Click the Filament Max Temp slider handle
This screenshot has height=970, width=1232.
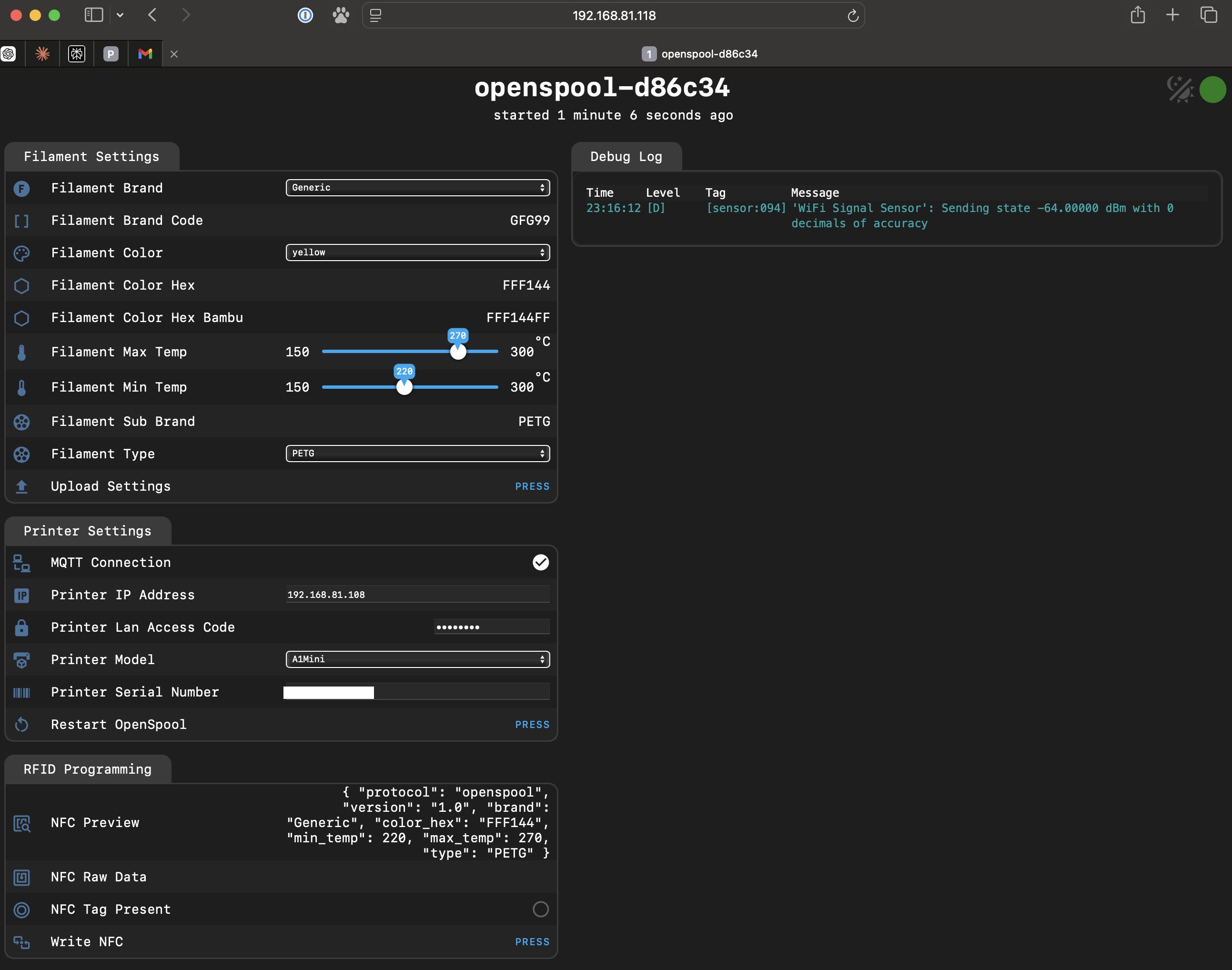point(458,352)
